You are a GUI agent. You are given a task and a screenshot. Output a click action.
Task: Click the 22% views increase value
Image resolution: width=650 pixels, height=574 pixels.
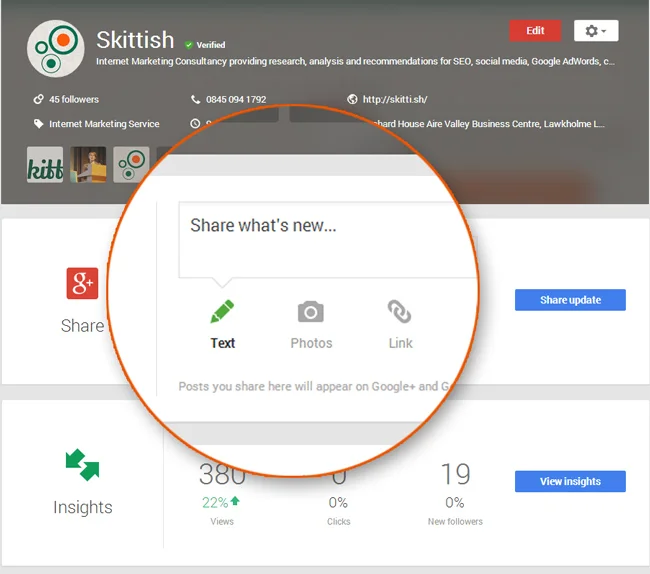pyautogui.click(x=215, y=503)
